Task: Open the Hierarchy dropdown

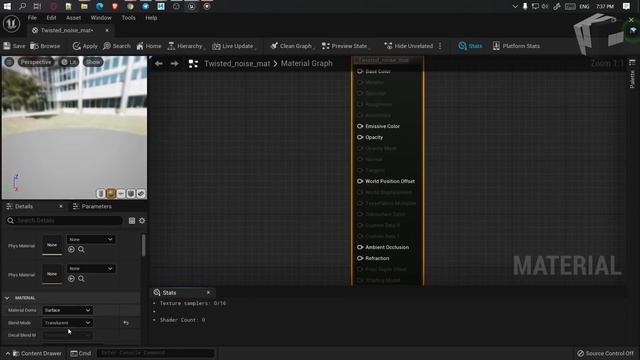Action: [x=185, y=46]
